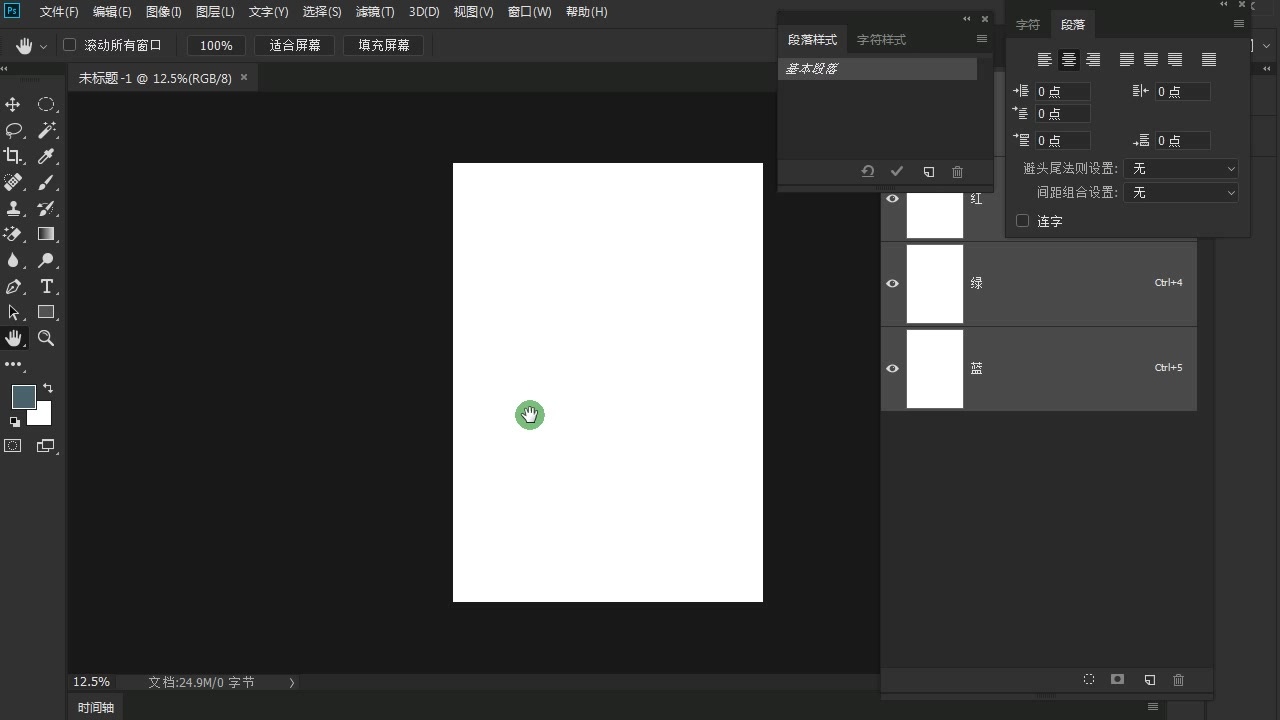Select the Horizontal Type tool
Viewport: 1280px width, 720px height.
coord(46,286)
